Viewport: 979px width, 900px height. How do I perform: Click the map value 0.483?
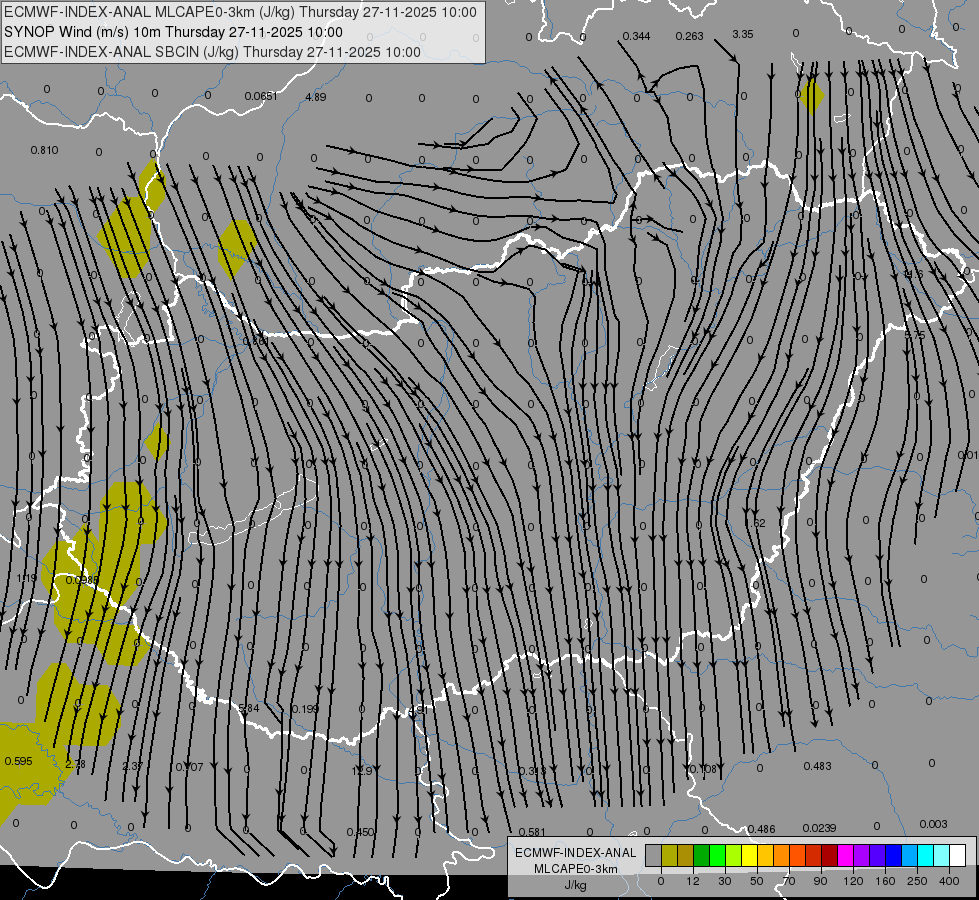pyautogui.click(x=817, y=766)
